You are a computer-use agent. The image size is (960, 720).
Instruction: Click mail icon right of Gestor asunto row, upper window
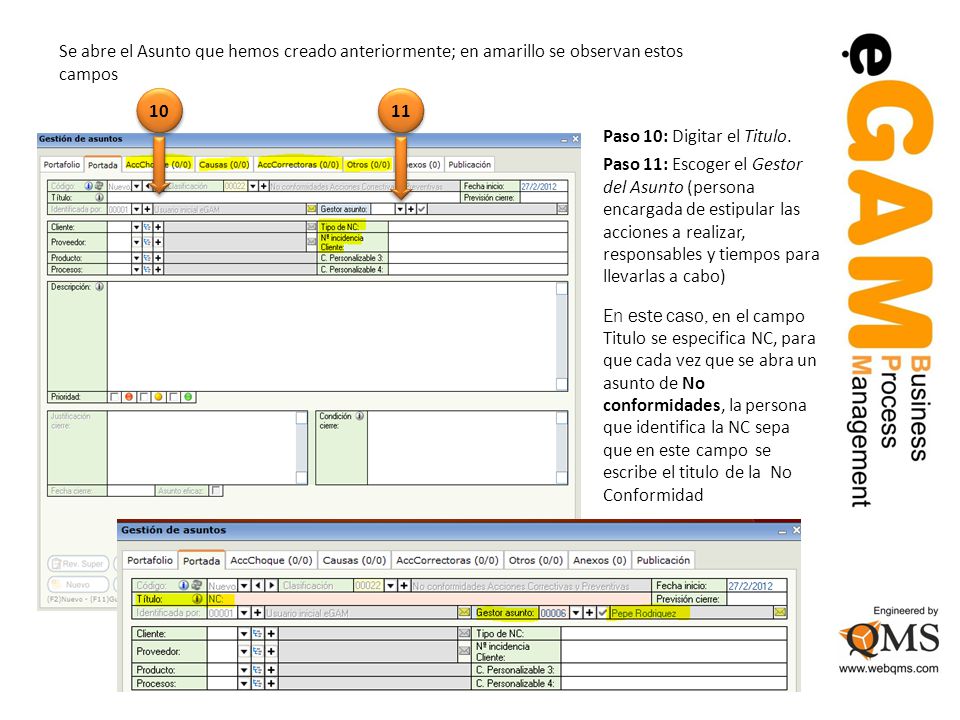coord(562,209)
